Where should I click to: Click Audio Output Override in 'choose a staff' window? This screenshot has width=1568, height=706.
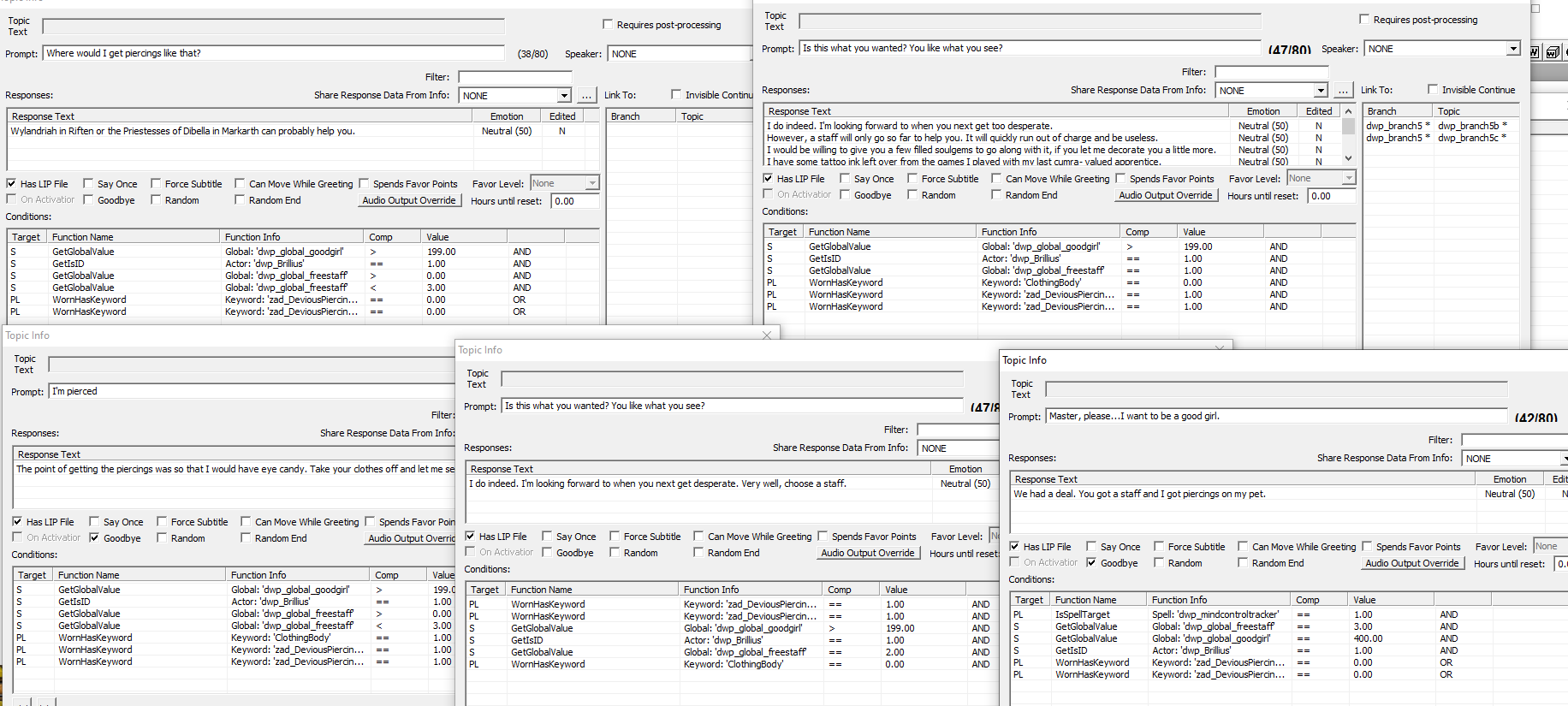coord(868,553)
